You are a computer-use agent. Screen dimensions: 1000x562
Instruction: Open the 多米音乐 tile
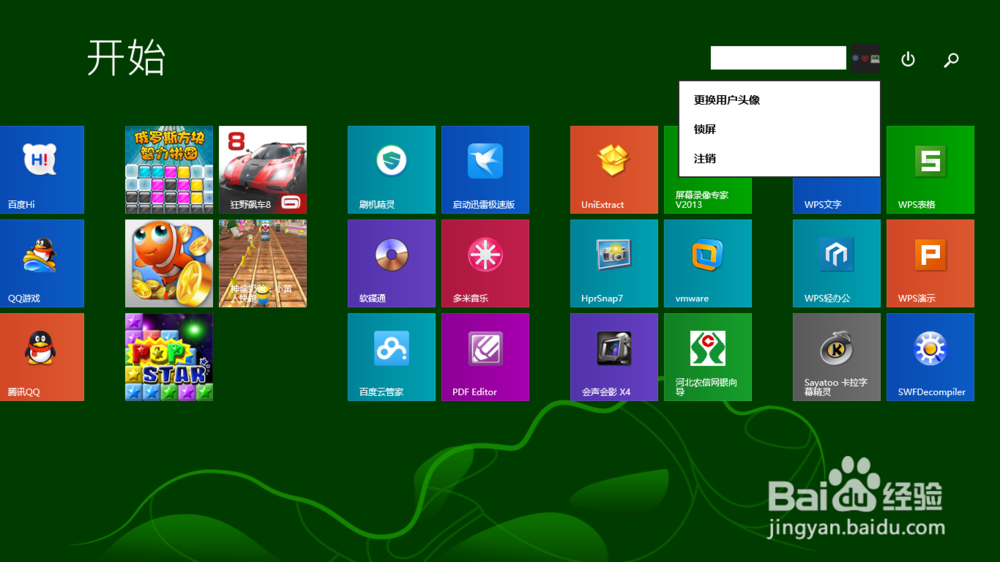pos(485,263)
